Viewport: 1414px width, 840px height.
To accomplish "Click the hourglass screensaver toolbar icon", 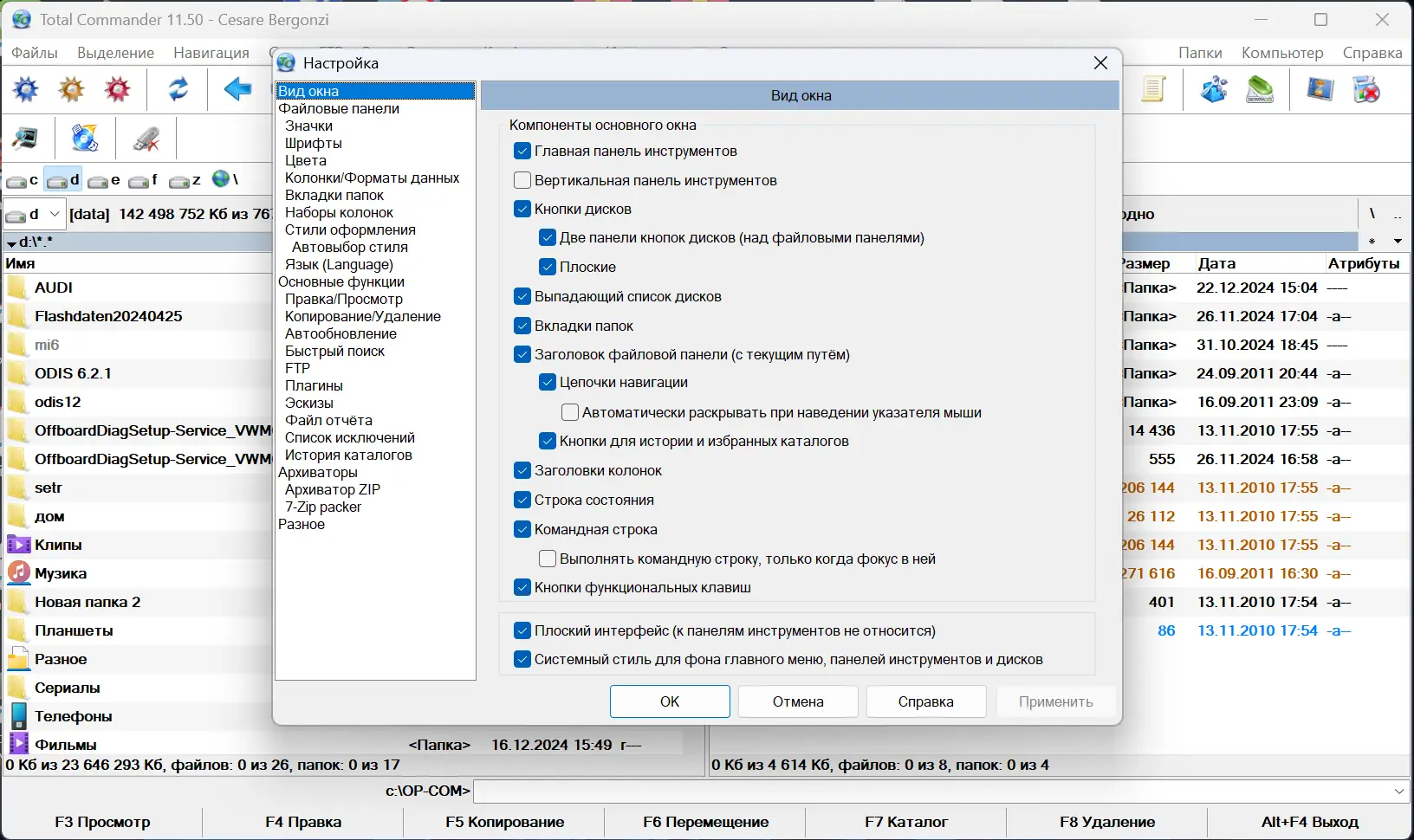I will click(1320, 90).
